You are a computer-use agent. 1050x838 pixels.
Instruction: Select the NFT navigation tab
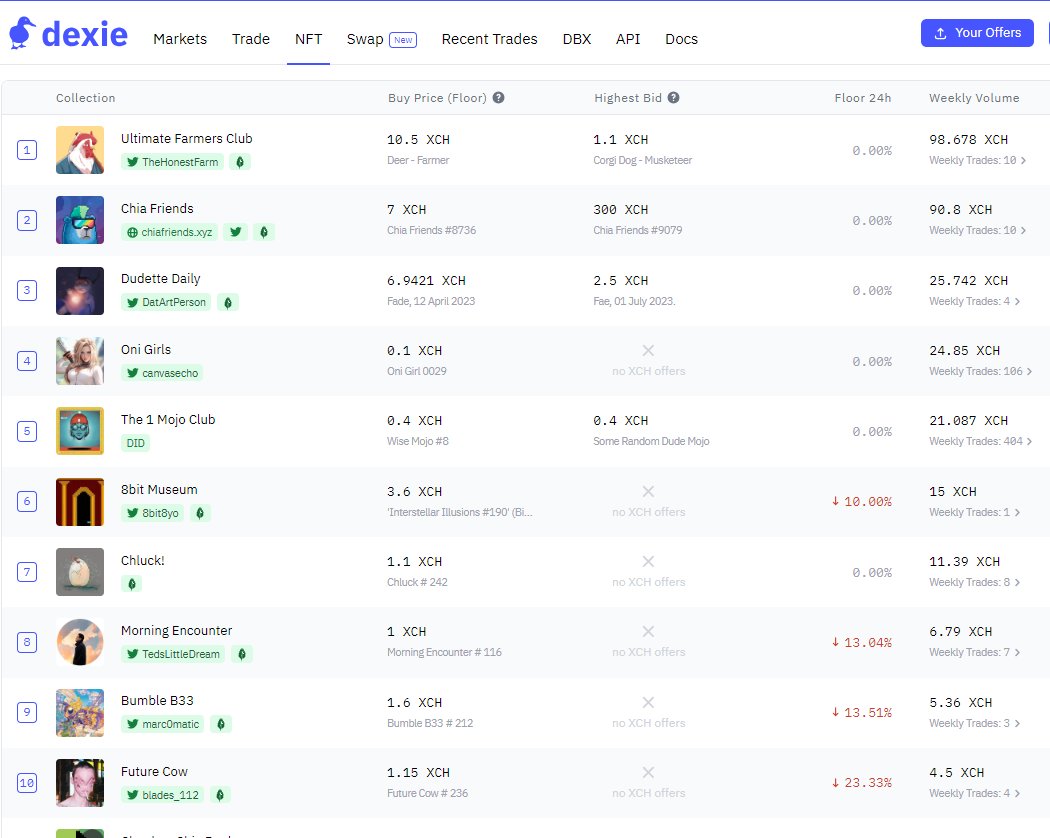point(308,39)
